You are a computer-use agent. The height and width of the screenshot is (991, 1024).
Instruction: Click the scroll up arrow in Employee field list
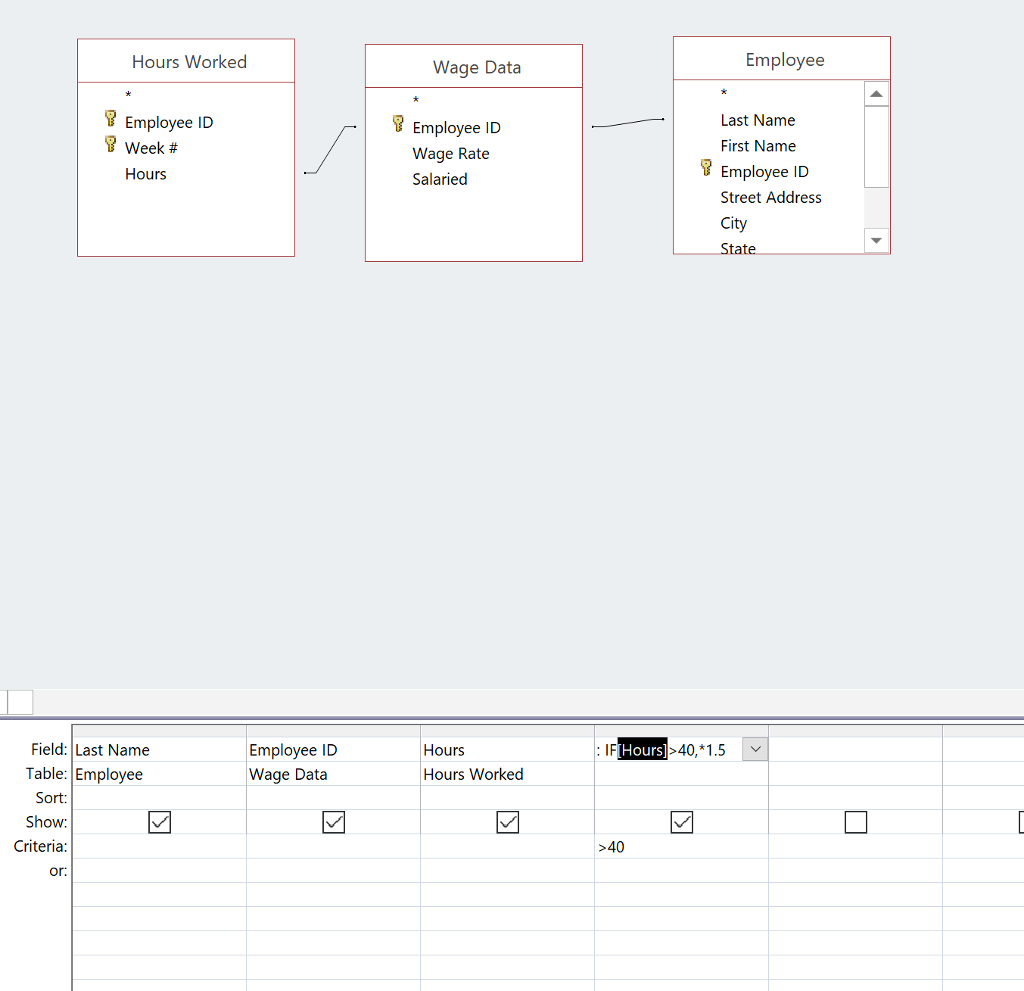pos(876,94)
